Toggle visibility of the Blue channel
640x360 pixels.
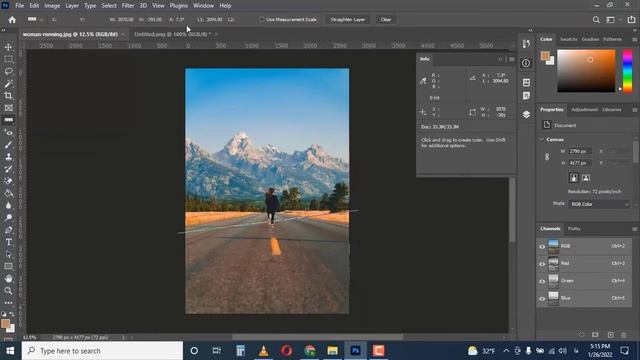point(542,299)
